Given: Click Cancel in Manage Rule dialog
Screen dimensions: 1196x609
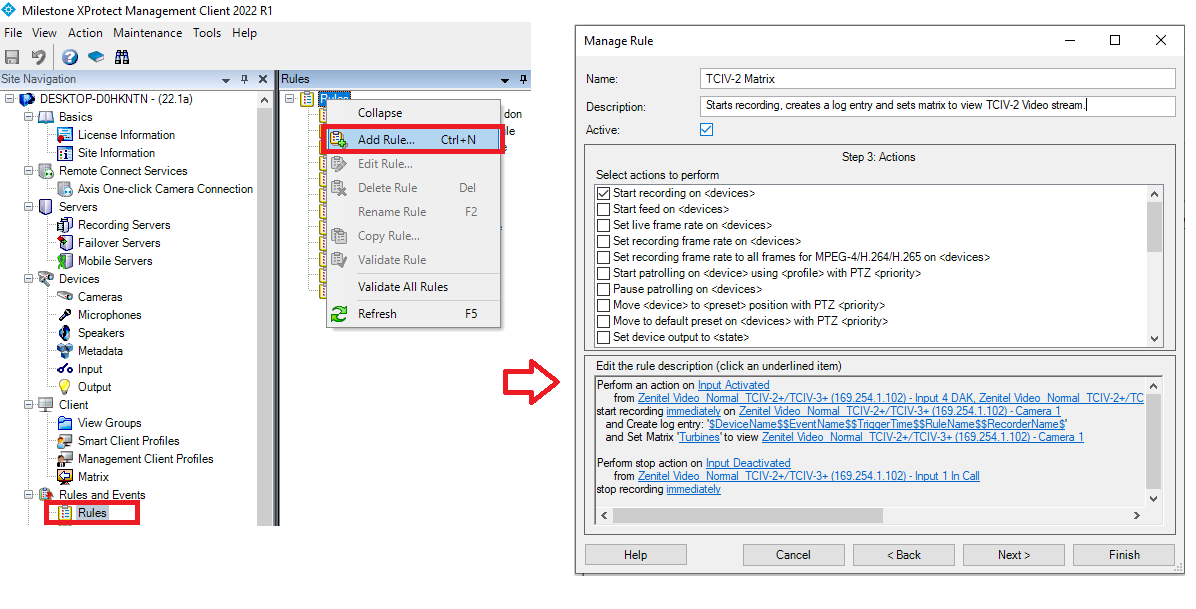Looking at the screenshot, I should [793, 555].
